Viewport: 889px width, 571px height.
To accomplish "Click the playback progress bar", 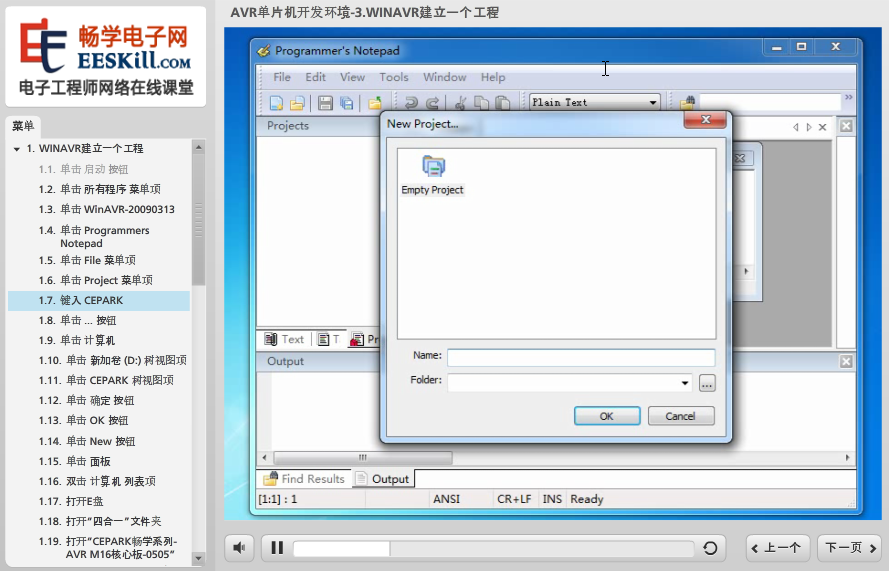I will point(493,548).
